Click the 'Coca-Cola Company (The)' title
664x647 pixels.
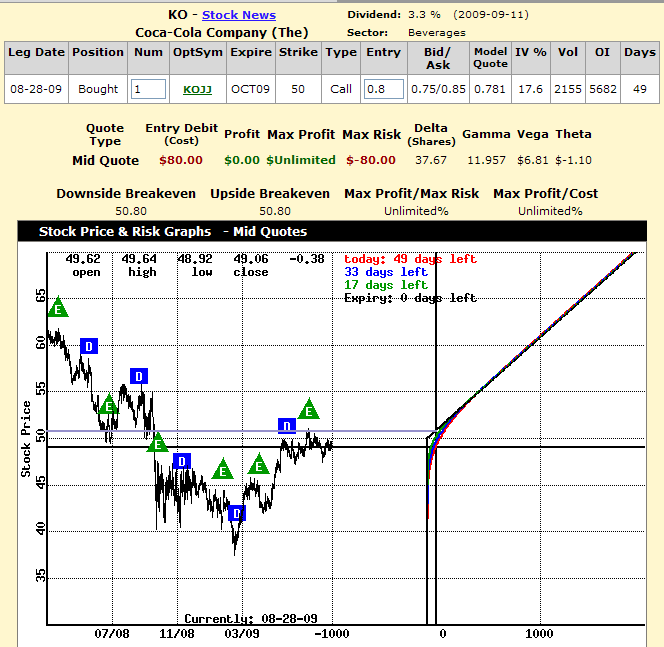[x=222, y=33]
